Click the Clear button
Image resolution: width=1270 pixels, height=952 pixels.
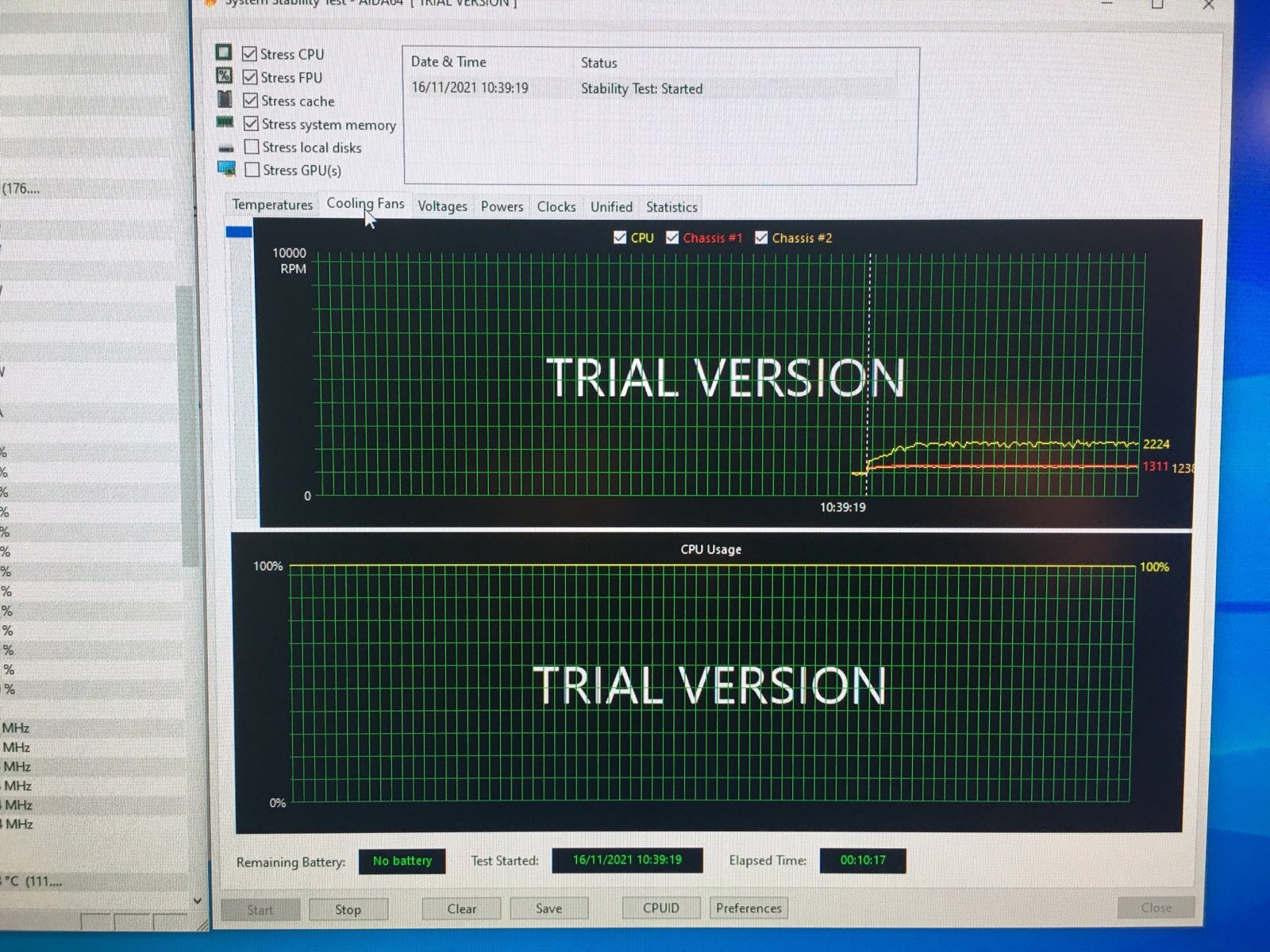click(461, 908)
